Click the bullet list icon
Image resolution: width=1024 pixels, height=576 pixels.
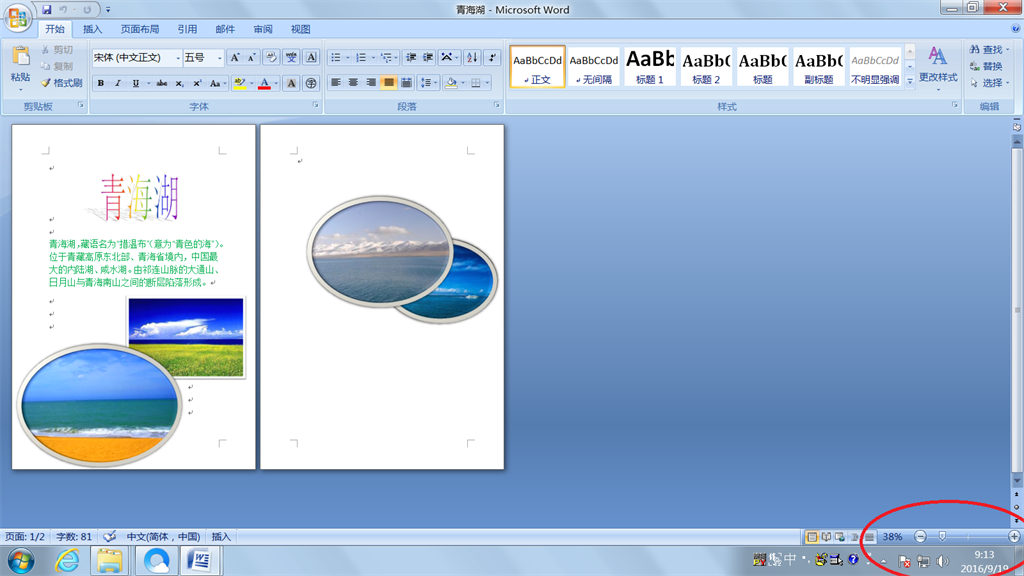(x=336, y=57)
